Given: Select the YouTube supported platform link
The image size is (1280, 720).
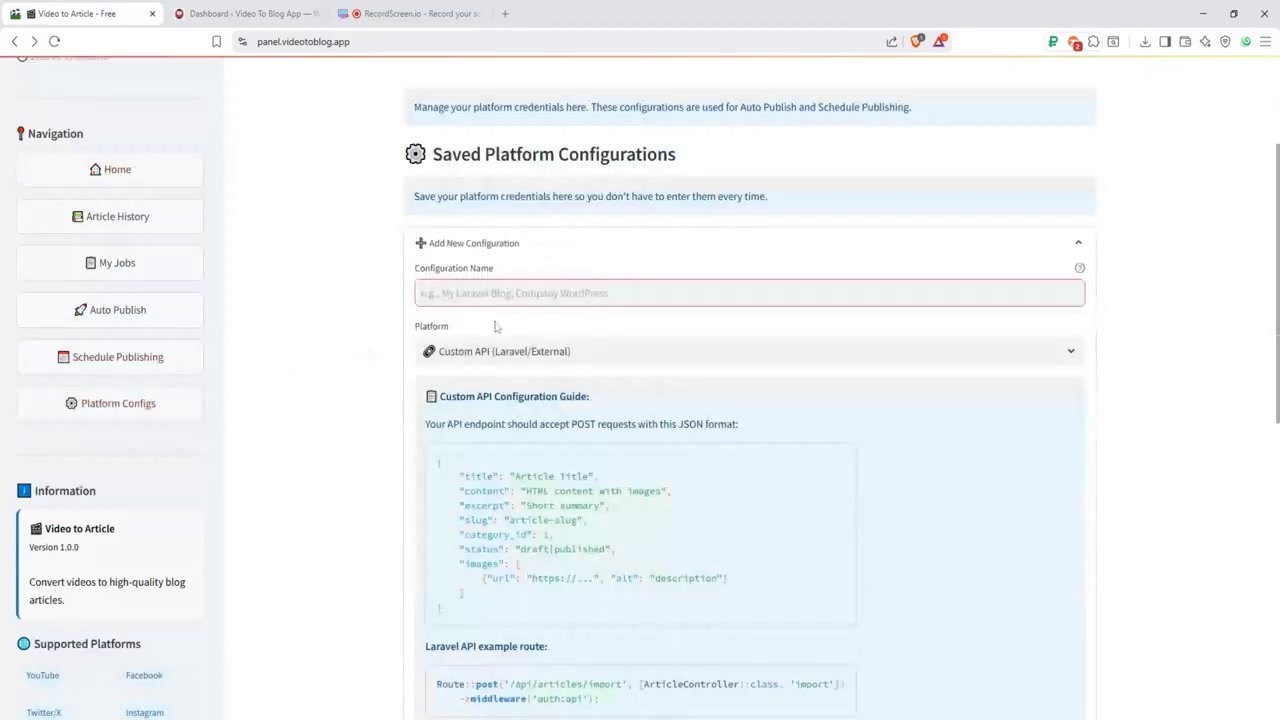Looking at the screenshot, I should (x=42, y=675).
